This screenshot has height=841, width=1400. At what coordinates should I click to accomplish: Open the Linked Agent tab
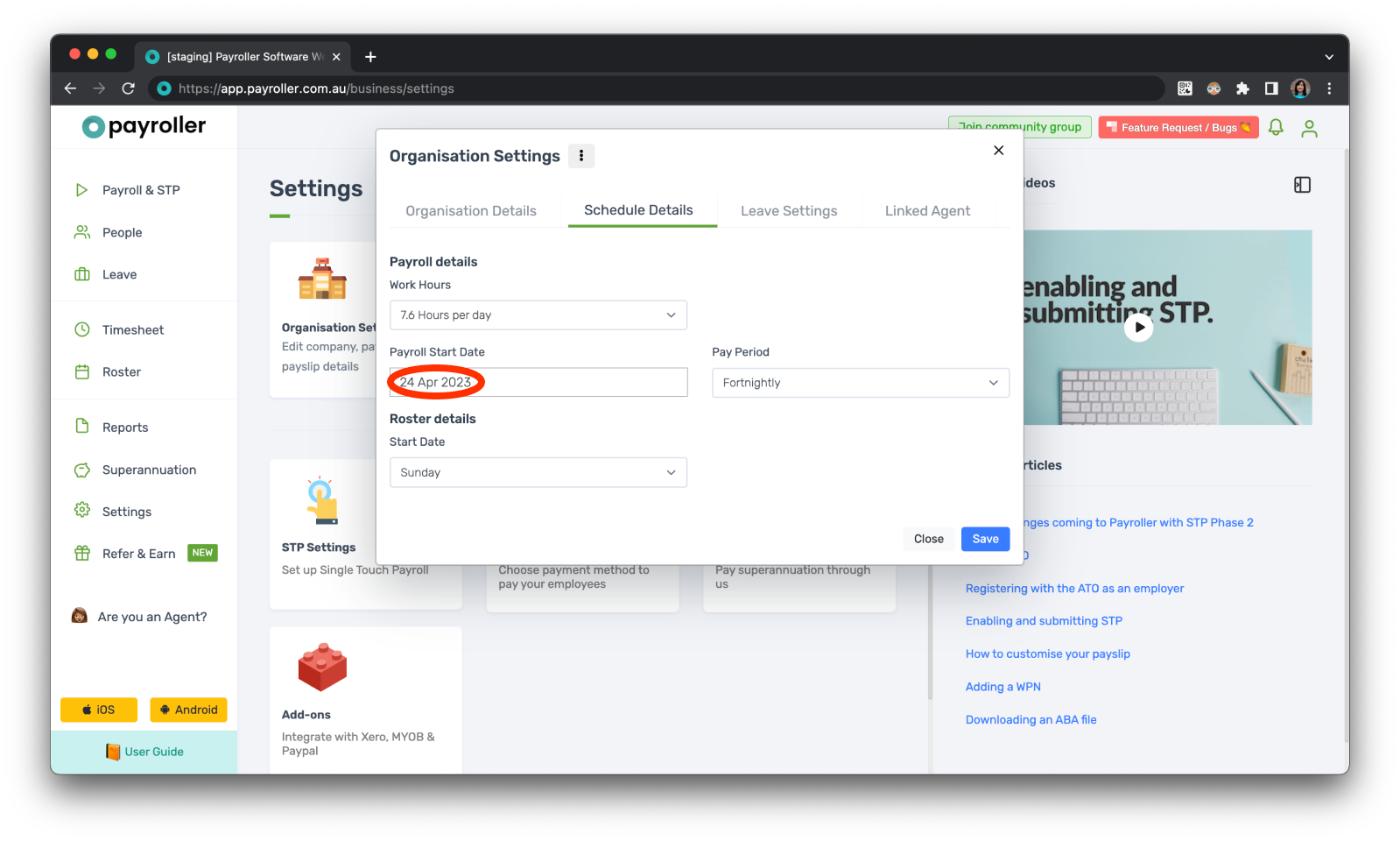927,211
